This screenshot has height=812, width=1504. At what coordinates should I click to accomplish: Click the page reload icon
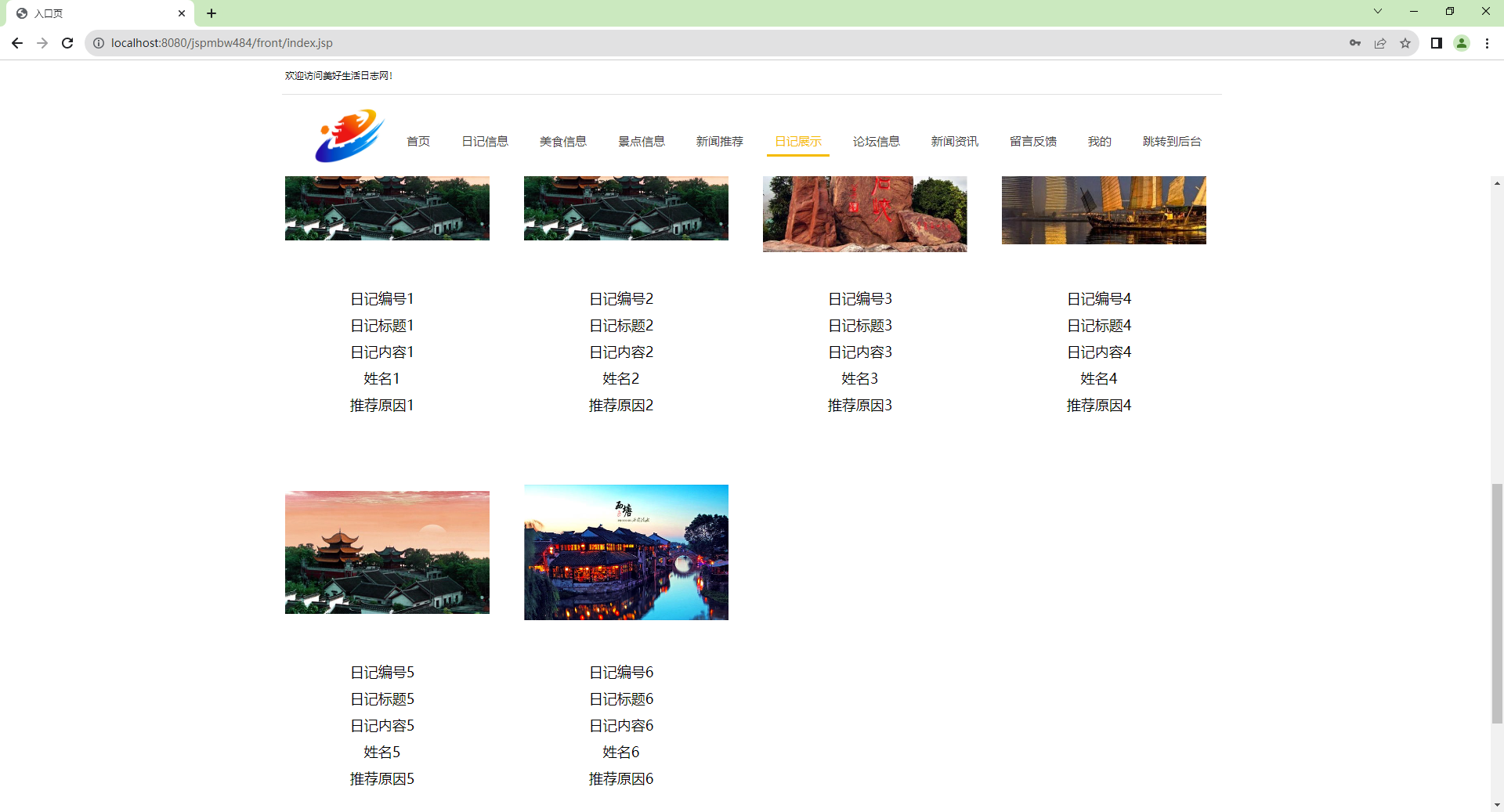[67, 43]
